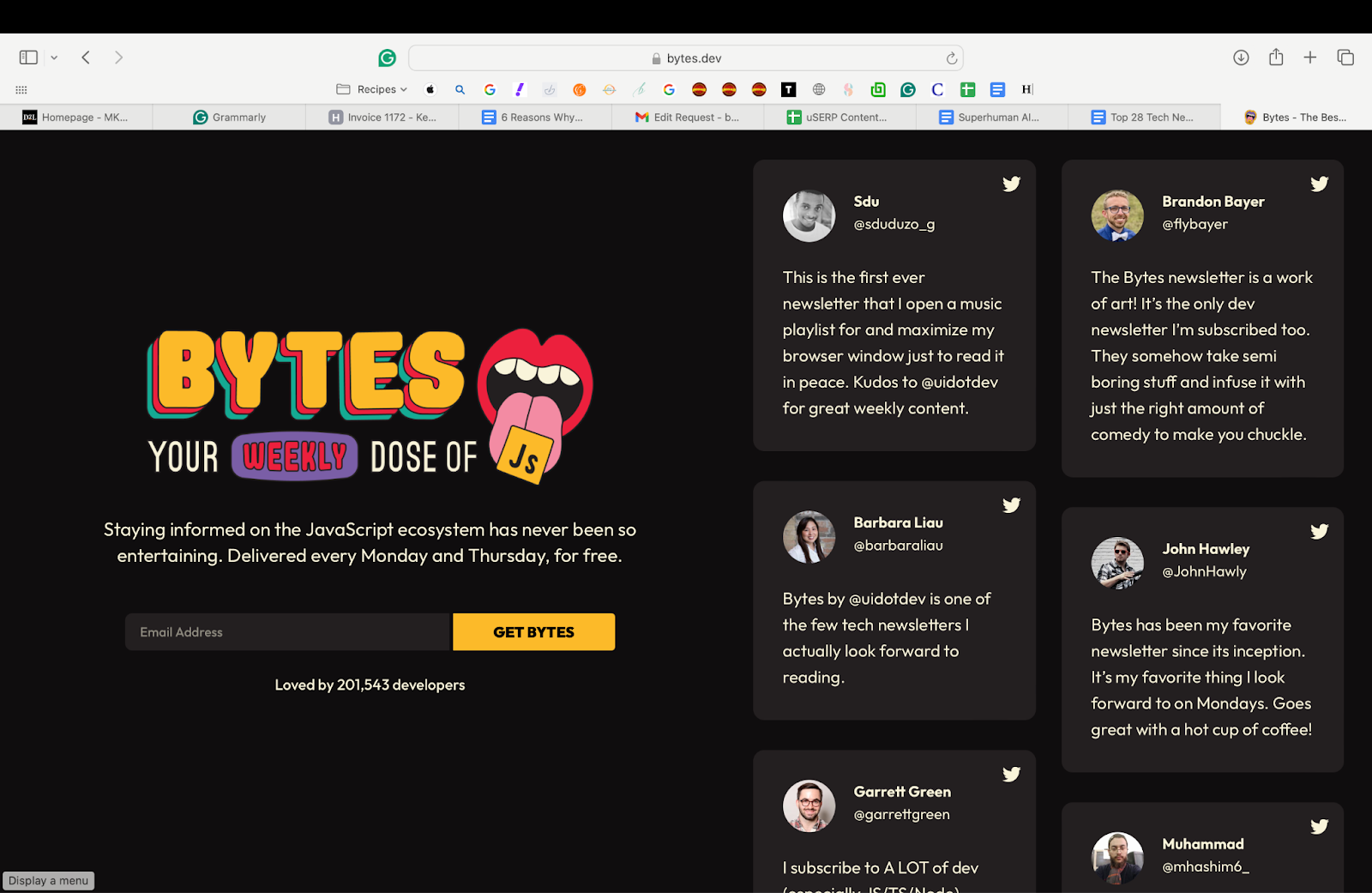Image resolution: width=1372 pixels, height=893 pixels.
Task: Open the pink S bookmark icon
Action: [x=848, y=89]
